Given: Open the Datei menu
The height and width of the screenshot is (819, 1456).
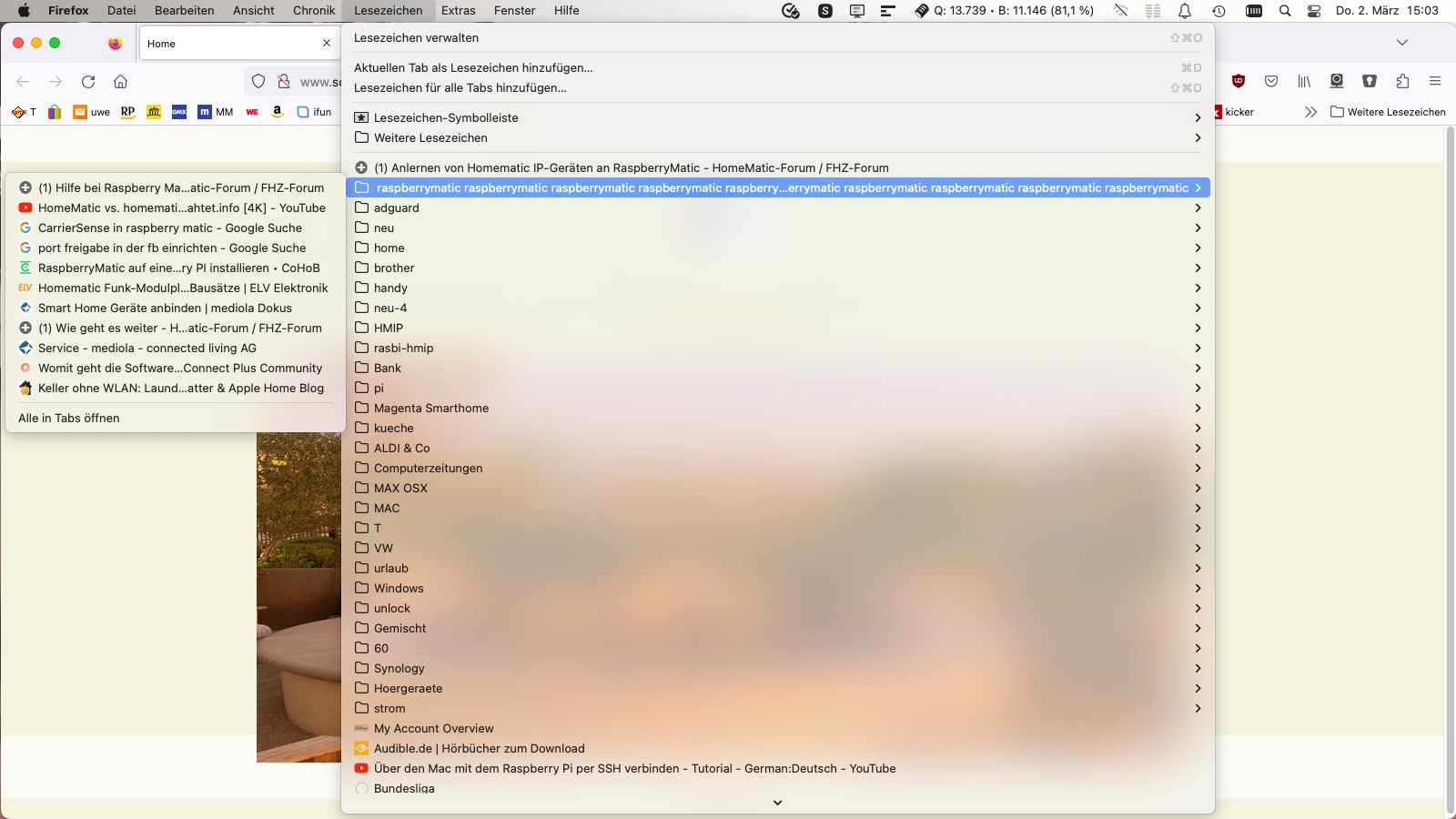Looking at the screenshot, I should [x=121, y=11].
